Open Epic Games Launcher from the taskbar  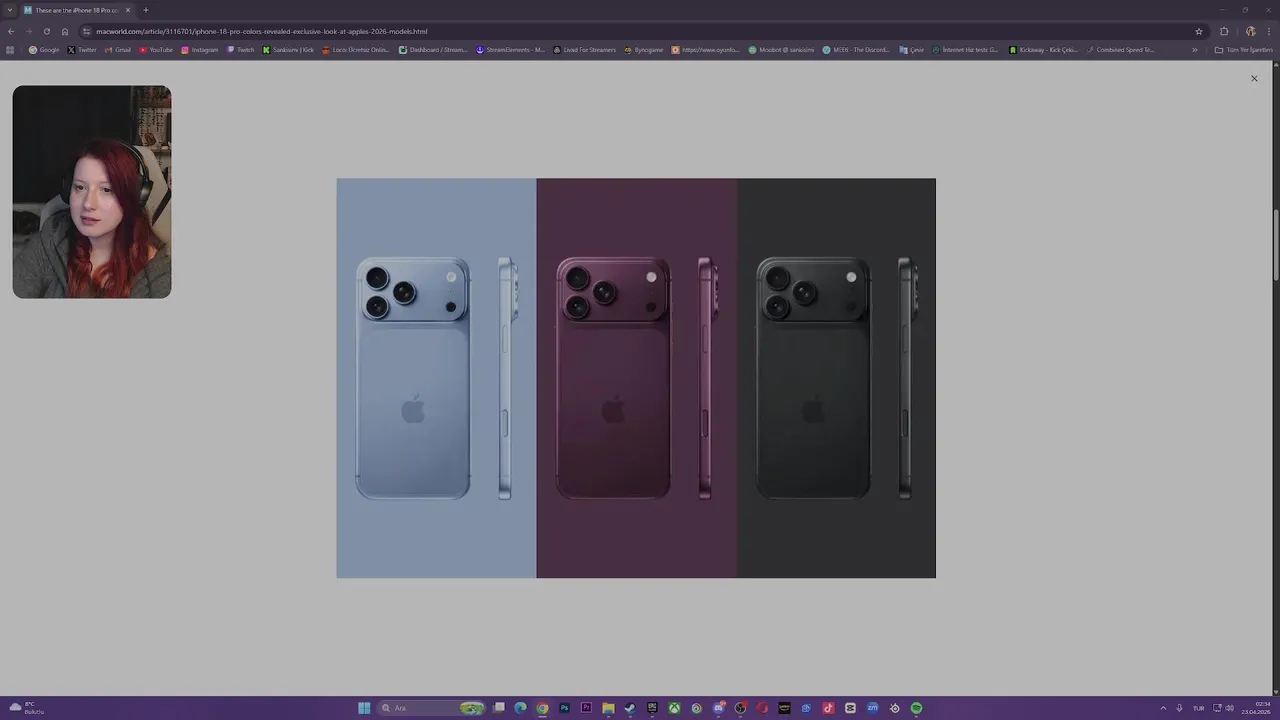click(x=652, y=708)
